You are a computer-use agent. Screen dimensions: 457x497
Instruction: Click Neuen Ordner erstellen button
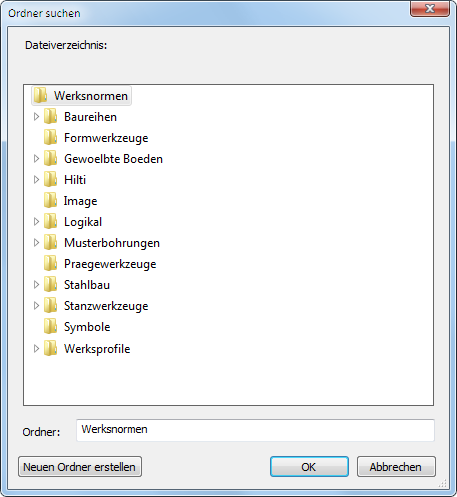80,467
